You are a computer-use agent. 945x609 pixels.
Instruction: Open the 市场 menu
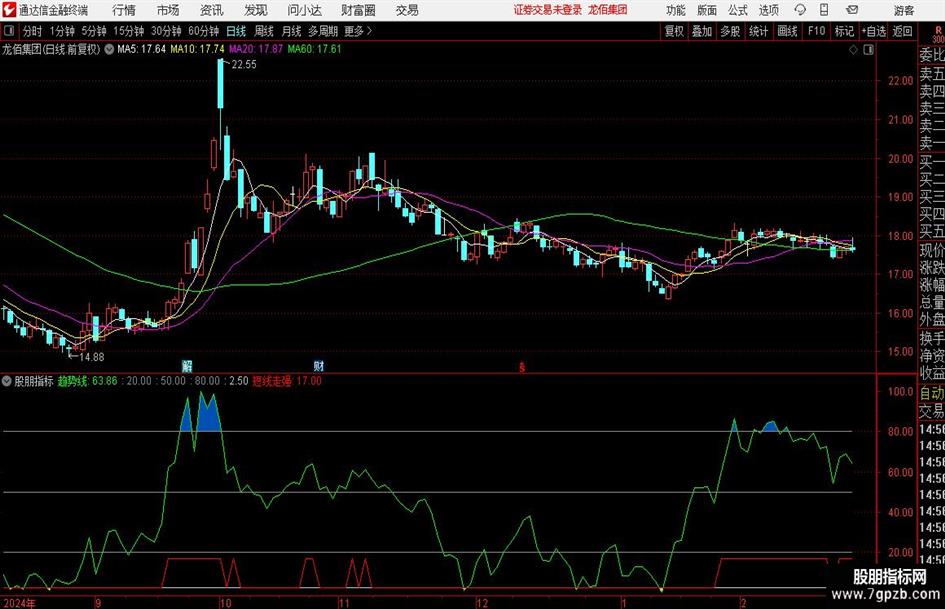[x=168, y=10]
